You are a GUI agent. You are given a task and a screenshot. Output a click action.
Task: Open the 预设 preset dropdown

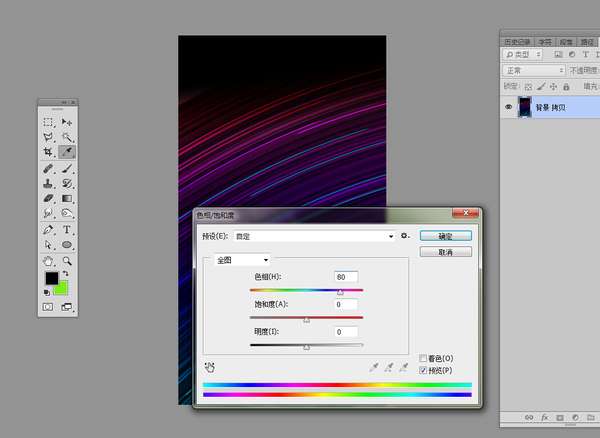coord(314,236)
